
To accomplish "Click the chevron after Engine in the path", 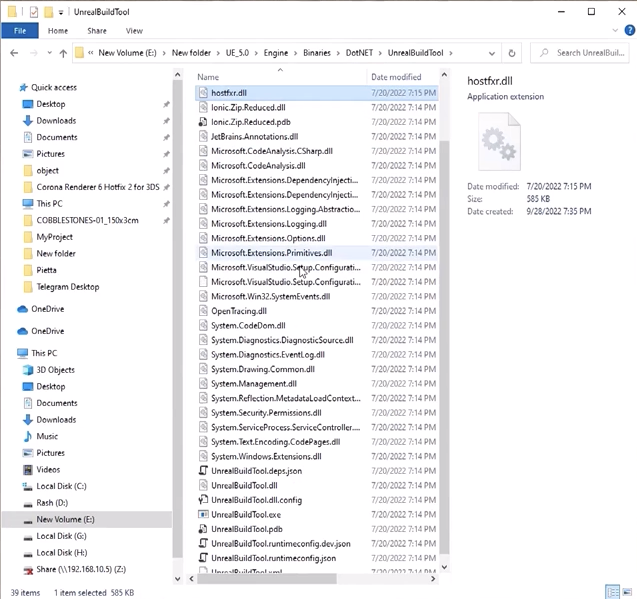I will coord(295,53).
